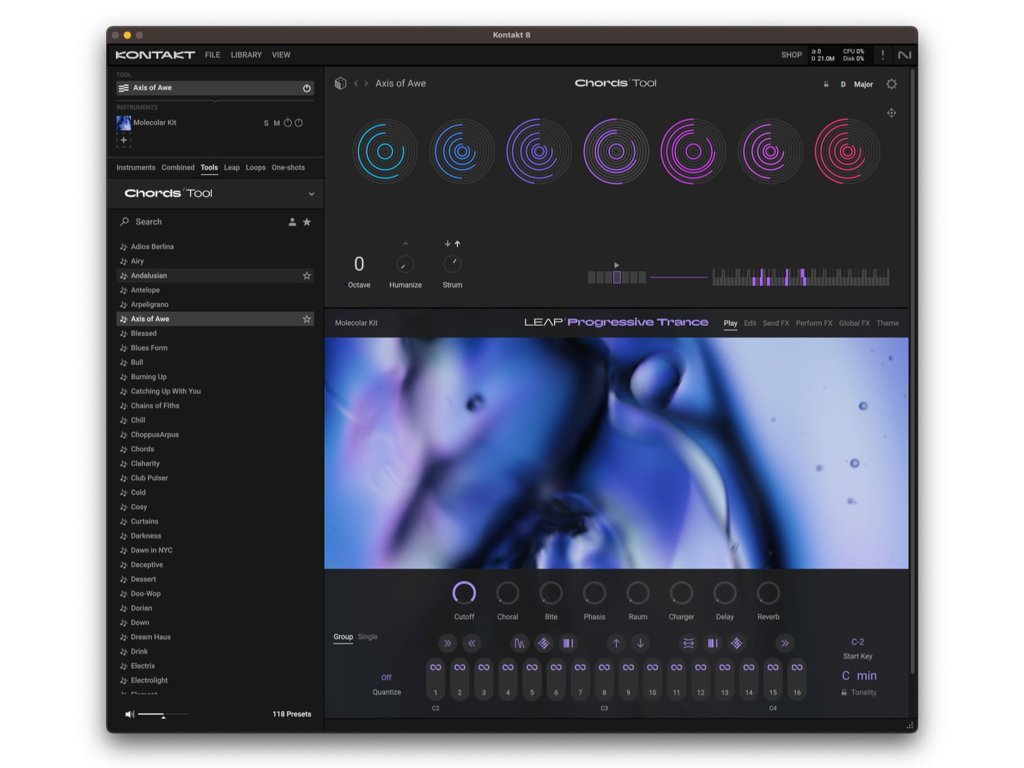1024x768 pixels.
Task: Click the Native Instruments logo icon
Action: pos(904,55)
